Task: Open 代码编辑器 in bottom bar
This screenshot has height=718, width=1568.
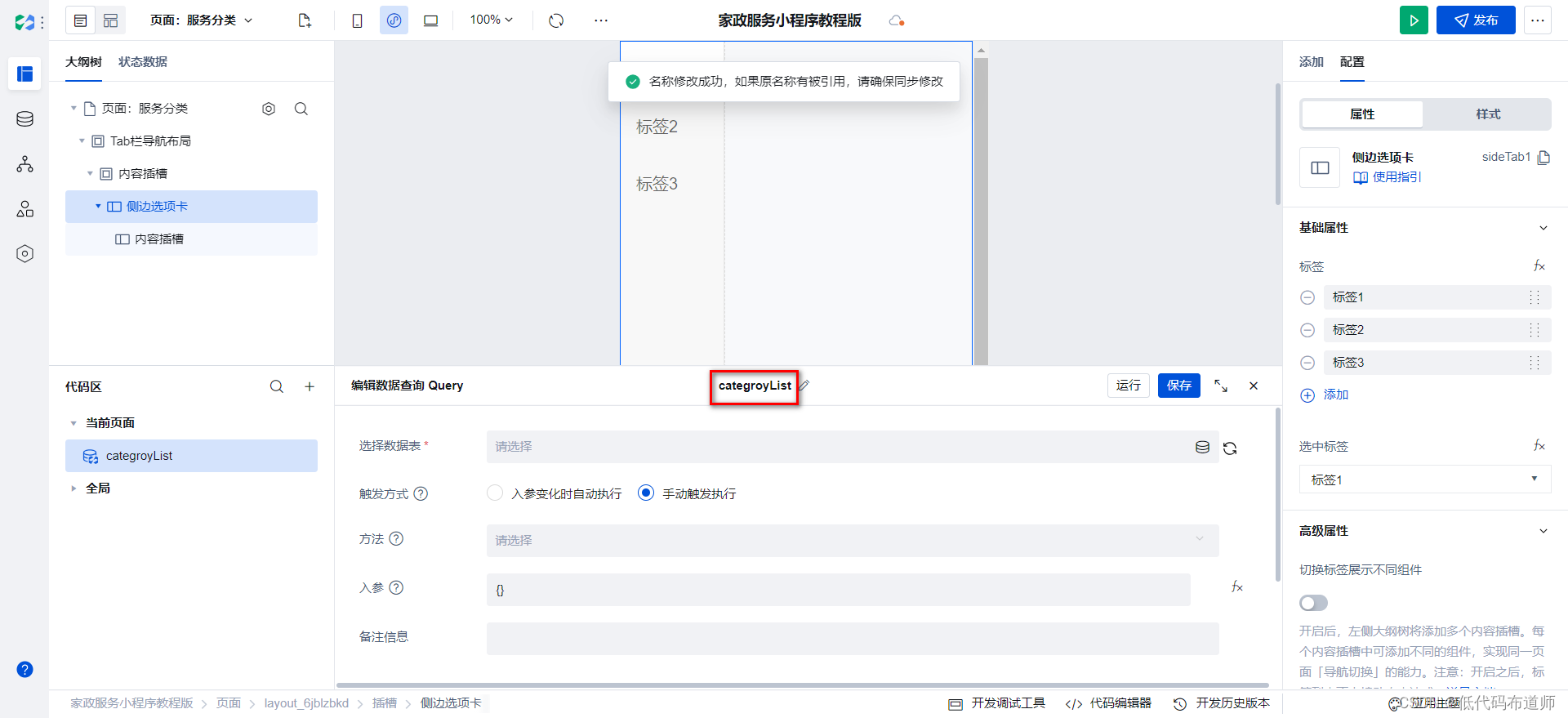Action: (1108, 703)
